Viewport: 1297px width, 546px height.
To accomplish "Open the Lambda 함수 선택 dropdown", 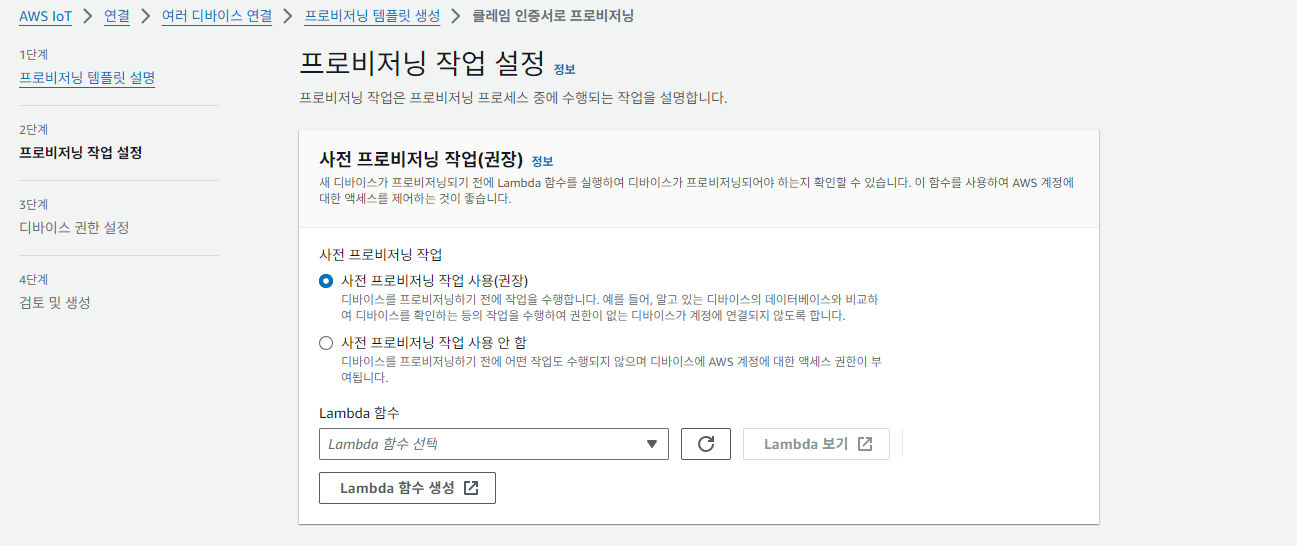I will tap(494, 444).
